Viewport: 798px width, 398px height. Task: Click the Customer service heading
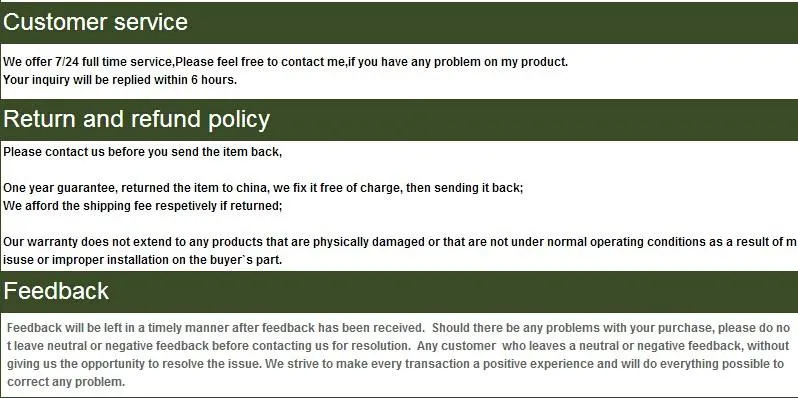(96, 22)
